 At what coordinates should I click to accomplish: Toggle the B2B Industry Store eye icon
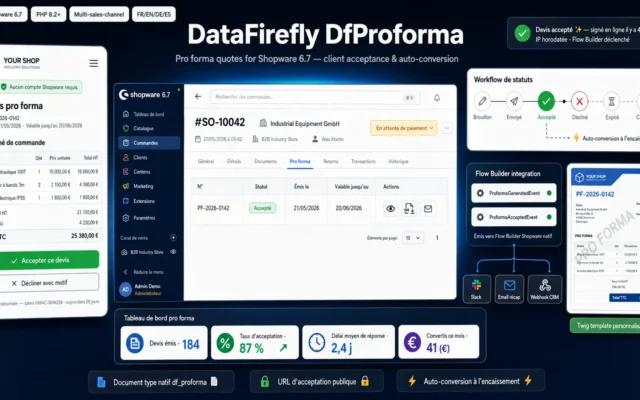[x=173, y=252]
